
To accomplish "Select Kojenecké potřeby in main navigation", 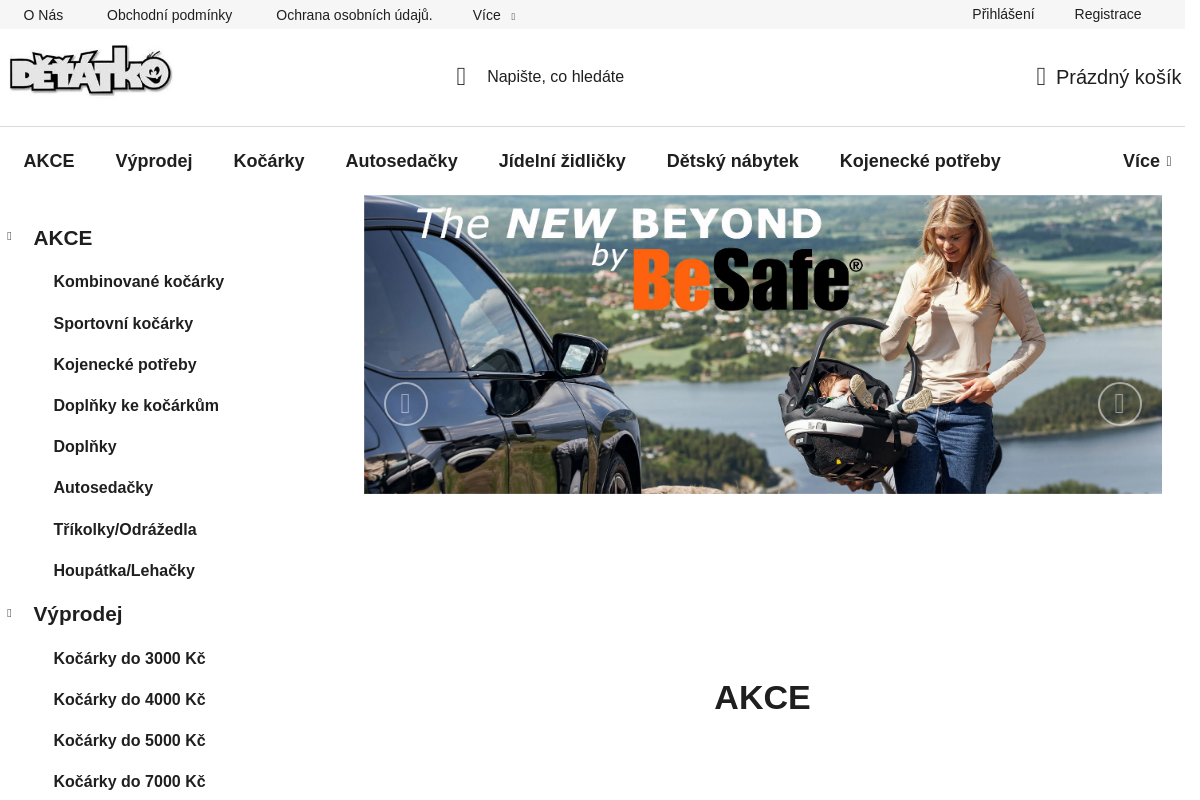I will (x=920, y=161).
